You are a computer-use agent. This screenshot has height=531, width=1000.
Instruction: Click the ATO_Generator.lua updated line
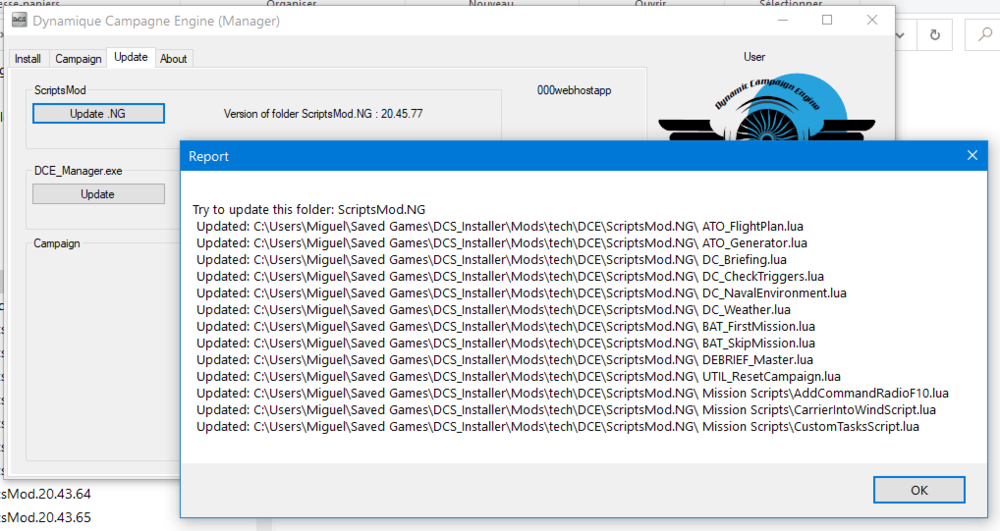[x=501, y=243]
